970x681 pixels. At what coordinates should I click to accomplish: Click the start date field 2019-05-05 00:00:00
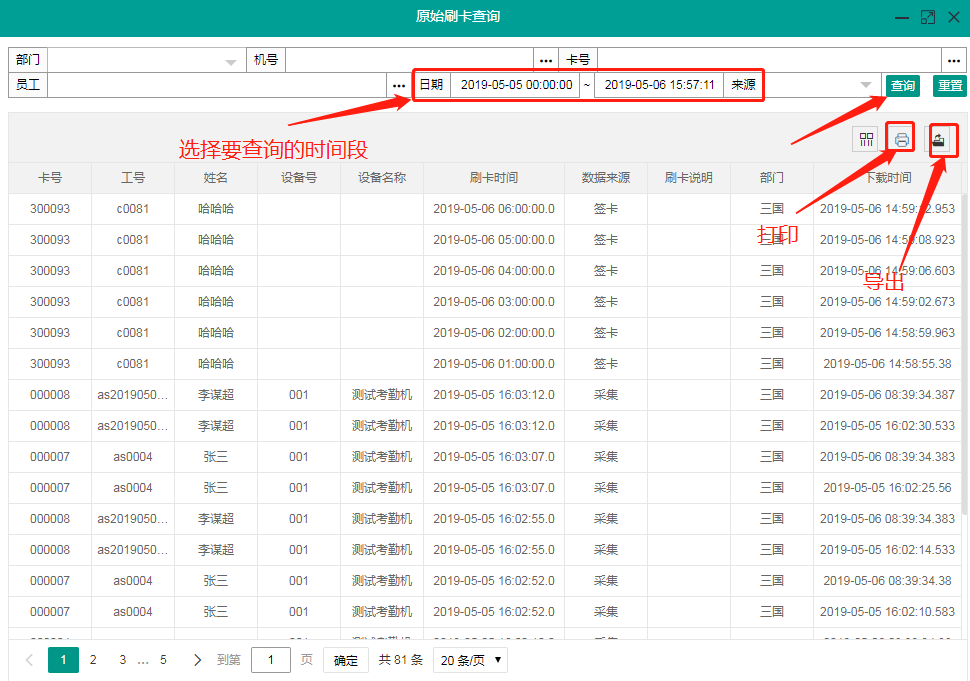pos(516,85)
